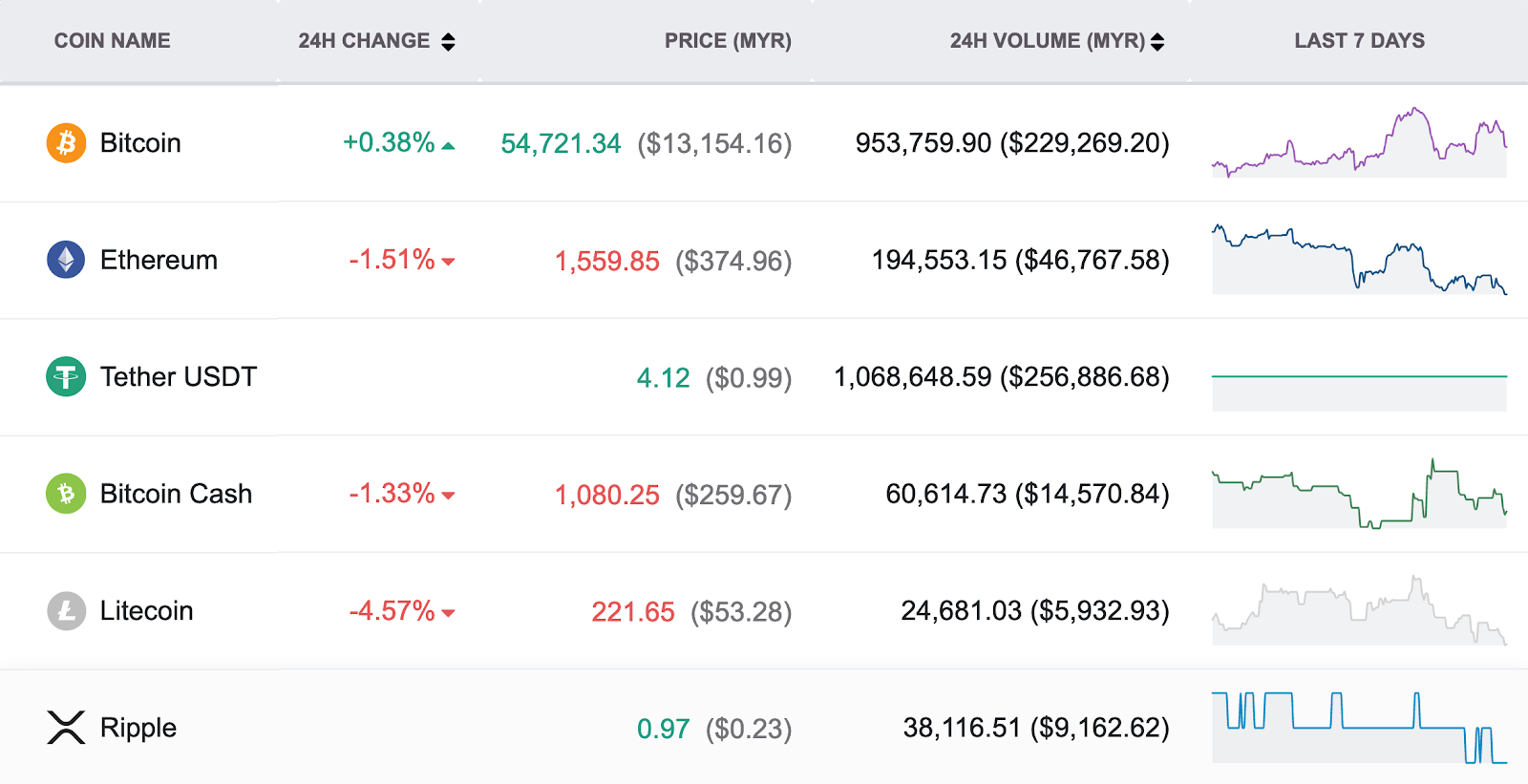Click the Bitcoin orange coin icon
Screen dimensions: 1528x784
66,143
